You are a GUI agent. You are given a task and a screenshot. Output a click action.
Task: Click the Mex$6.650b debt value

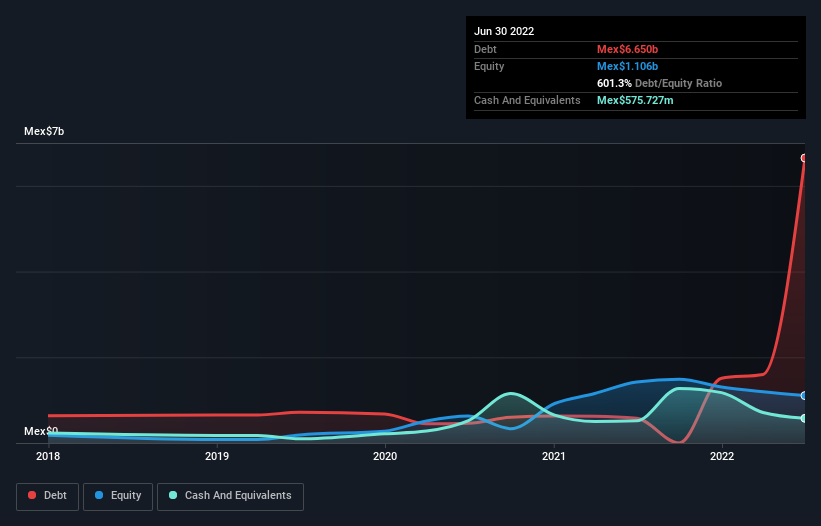[627, 49]
